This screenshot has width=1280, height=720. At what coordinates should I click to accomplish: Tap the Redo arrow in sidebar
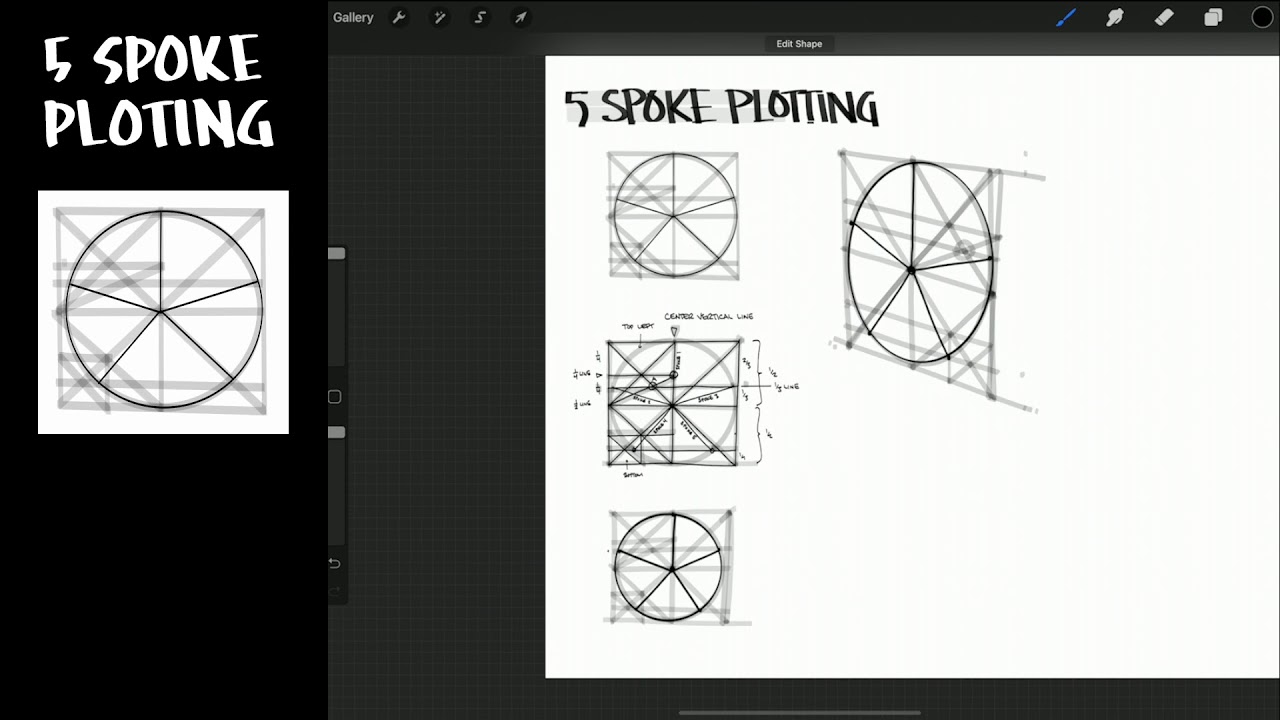[x=334, y=592]
